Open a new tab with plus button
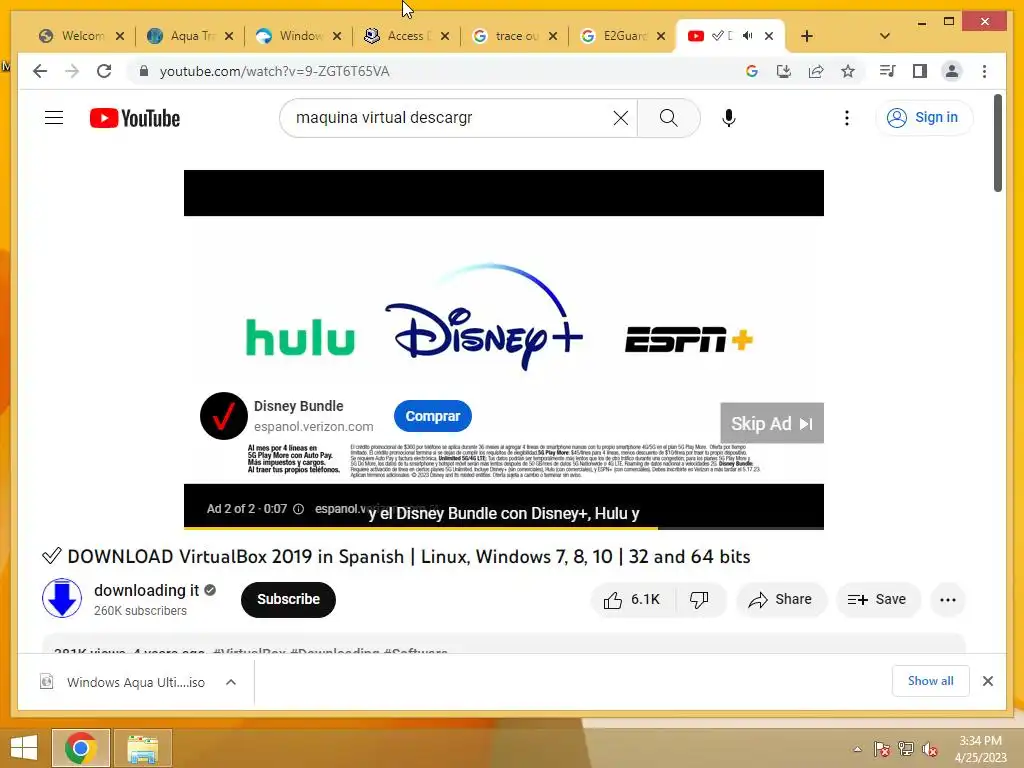The height and width of the screenshot is (768, 1024). (807, 36)
